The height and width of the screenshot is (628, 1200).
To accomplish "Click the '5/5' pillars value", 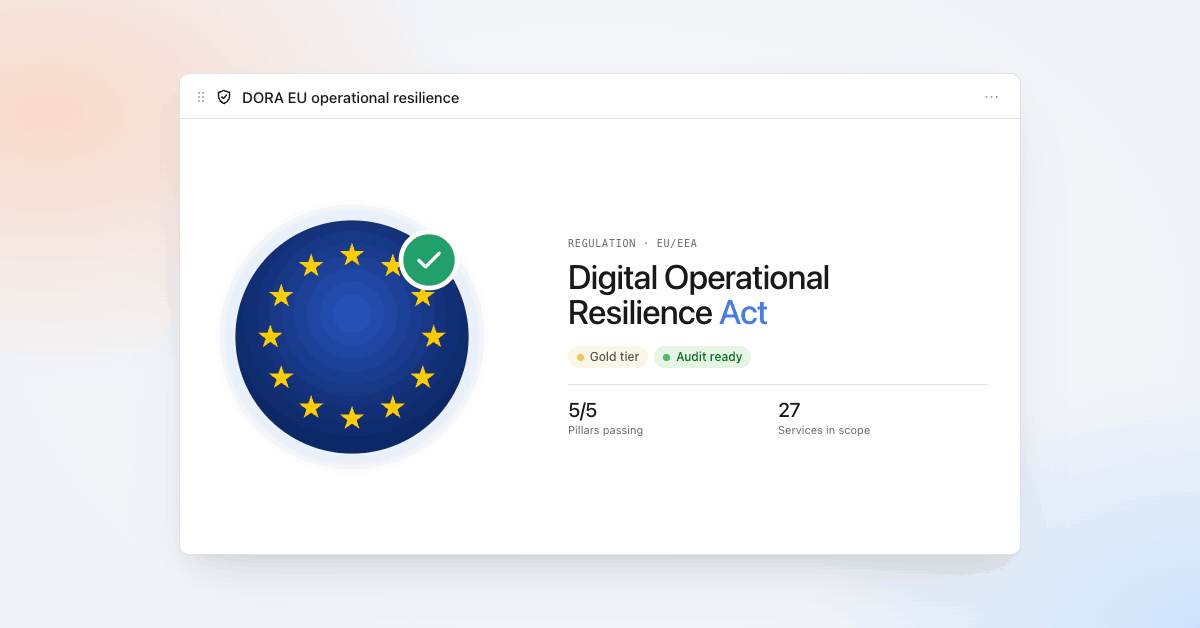I will tap(583, 410).
